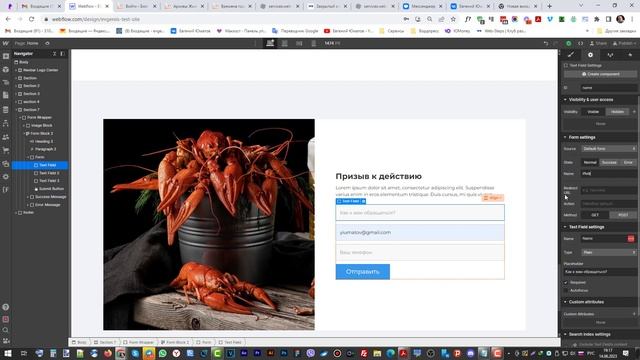Switch to the tablet breakpoint icon
The image size is (640, 360).
coord(284,43)
